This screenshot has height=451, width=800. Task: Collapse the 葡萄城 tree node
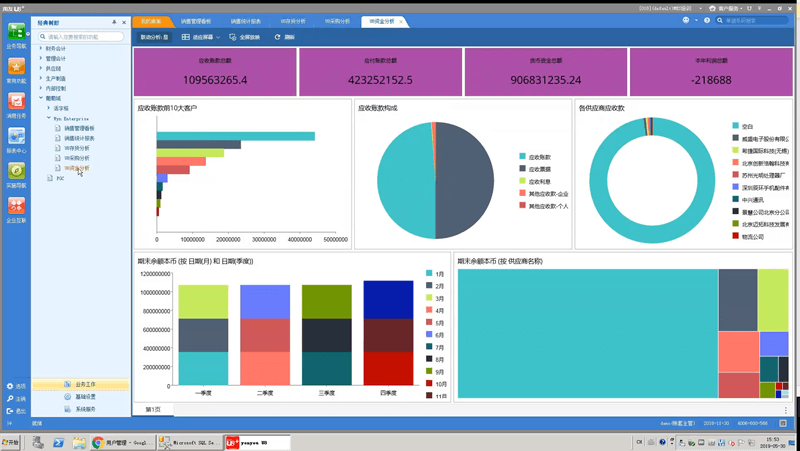click(41, 98)
